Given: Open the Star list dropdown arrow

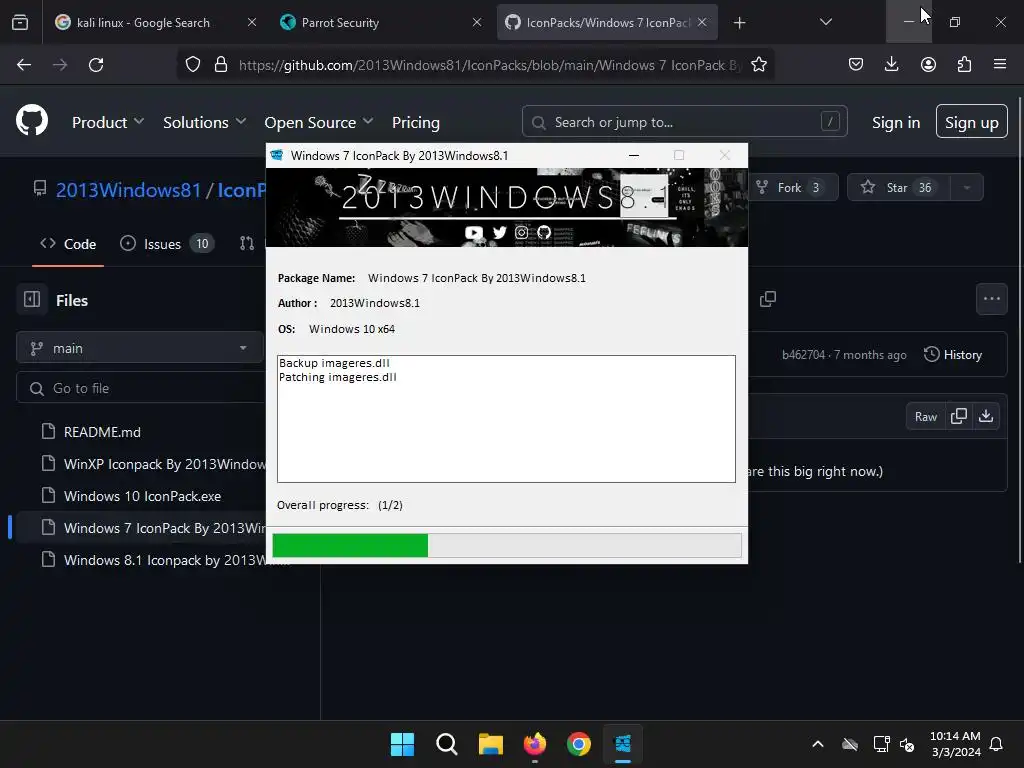Looking at the screenshot, I should [967, 187].
